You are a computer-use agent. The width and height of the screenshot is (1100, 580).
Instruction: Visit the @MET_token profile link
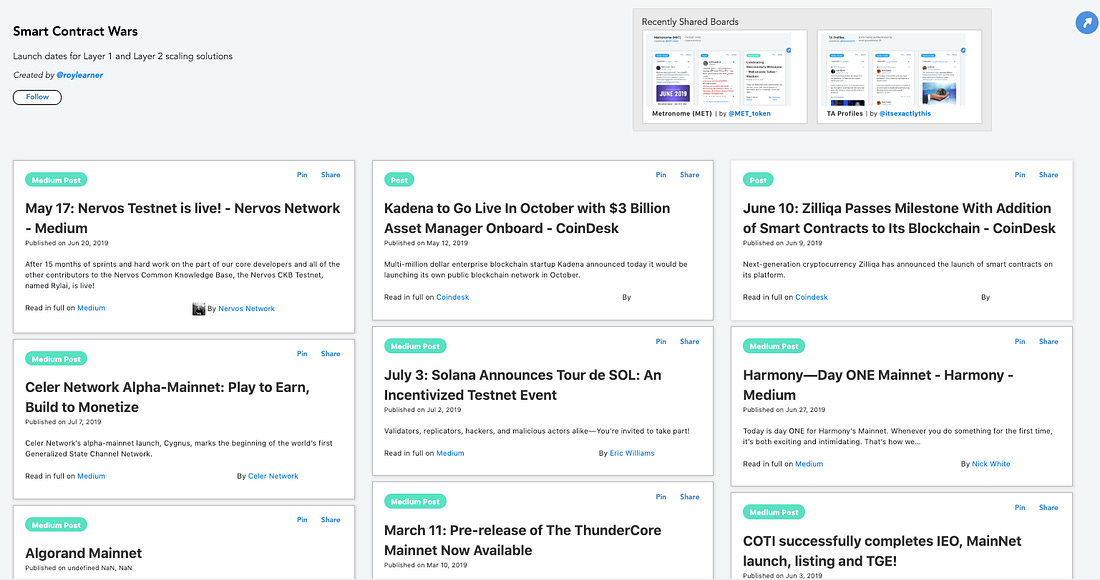click(749, 114)
